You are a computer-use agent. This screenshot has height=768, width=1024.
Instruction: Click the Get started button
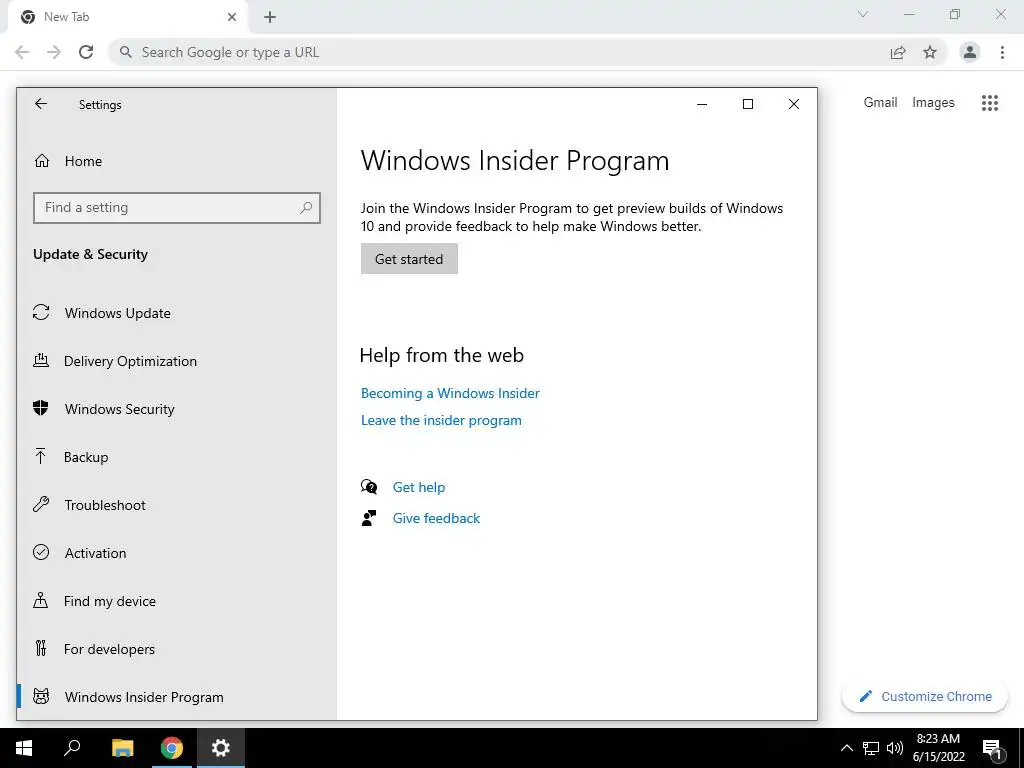pos(409,259)
